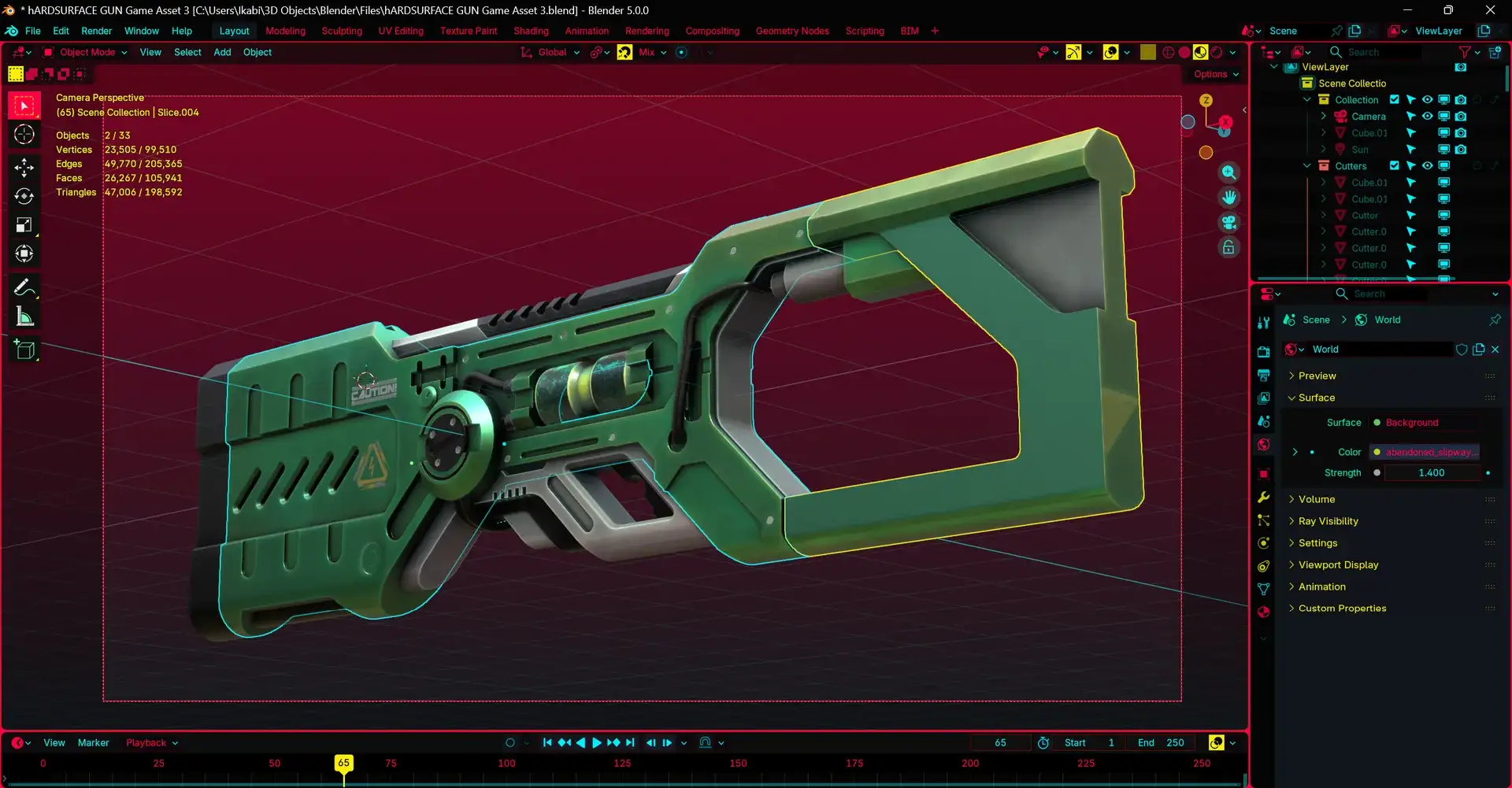This screenshot has height=788, width=1512.
Task: Open the Add Cube tool
Action: (x=24, y=350)
